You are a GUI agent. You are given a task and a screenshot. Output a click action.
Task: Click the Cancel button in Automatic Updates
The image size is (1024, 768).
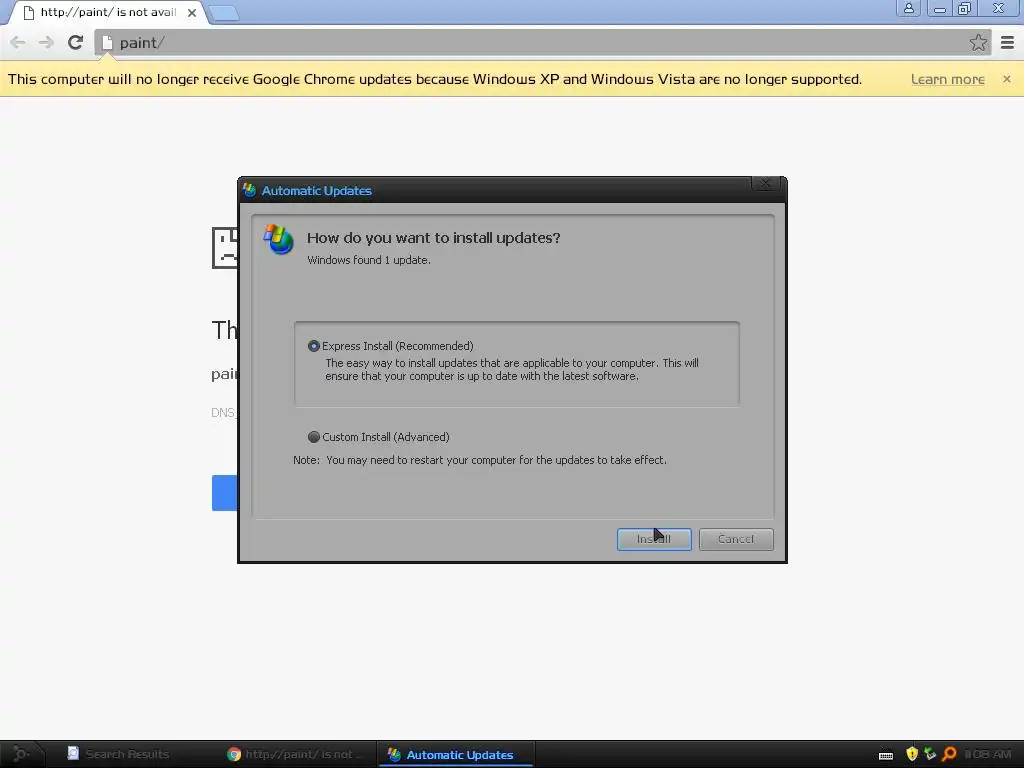[736, 539]
